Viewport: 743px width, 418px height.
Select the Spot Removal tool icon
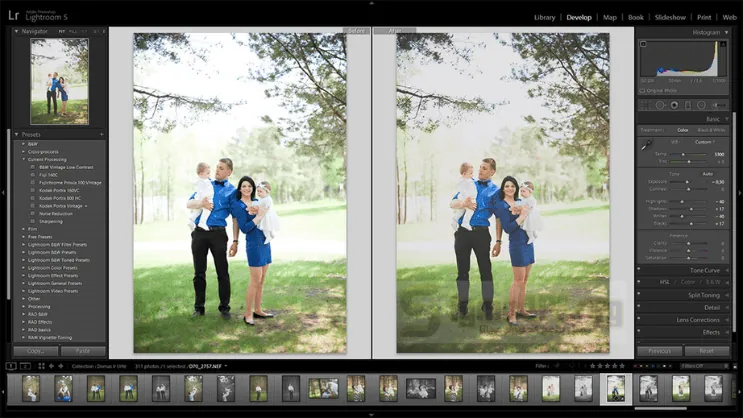click(660, 105)
